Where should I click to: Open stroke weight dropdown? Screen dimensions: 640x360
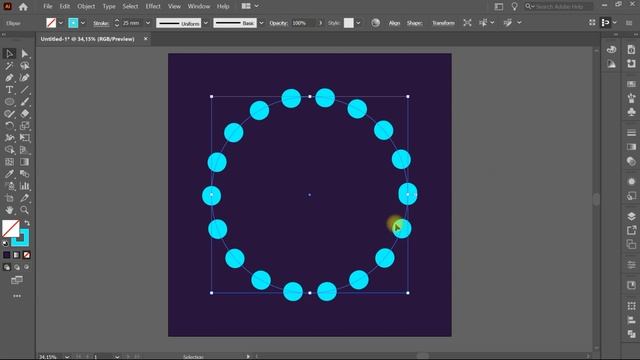pyautogui.click(x=148, y=23)
